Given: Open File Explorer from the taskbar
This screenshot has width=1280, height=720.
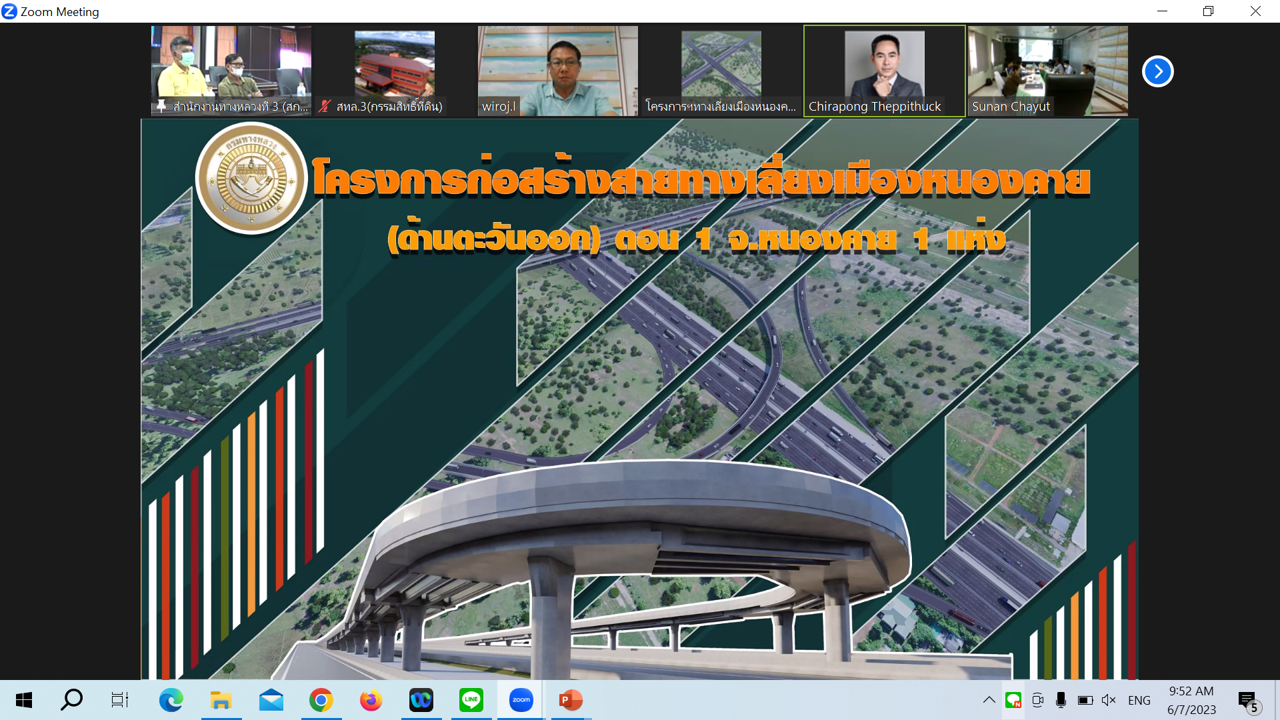Looking at the screenshot, I should point(221,700).
